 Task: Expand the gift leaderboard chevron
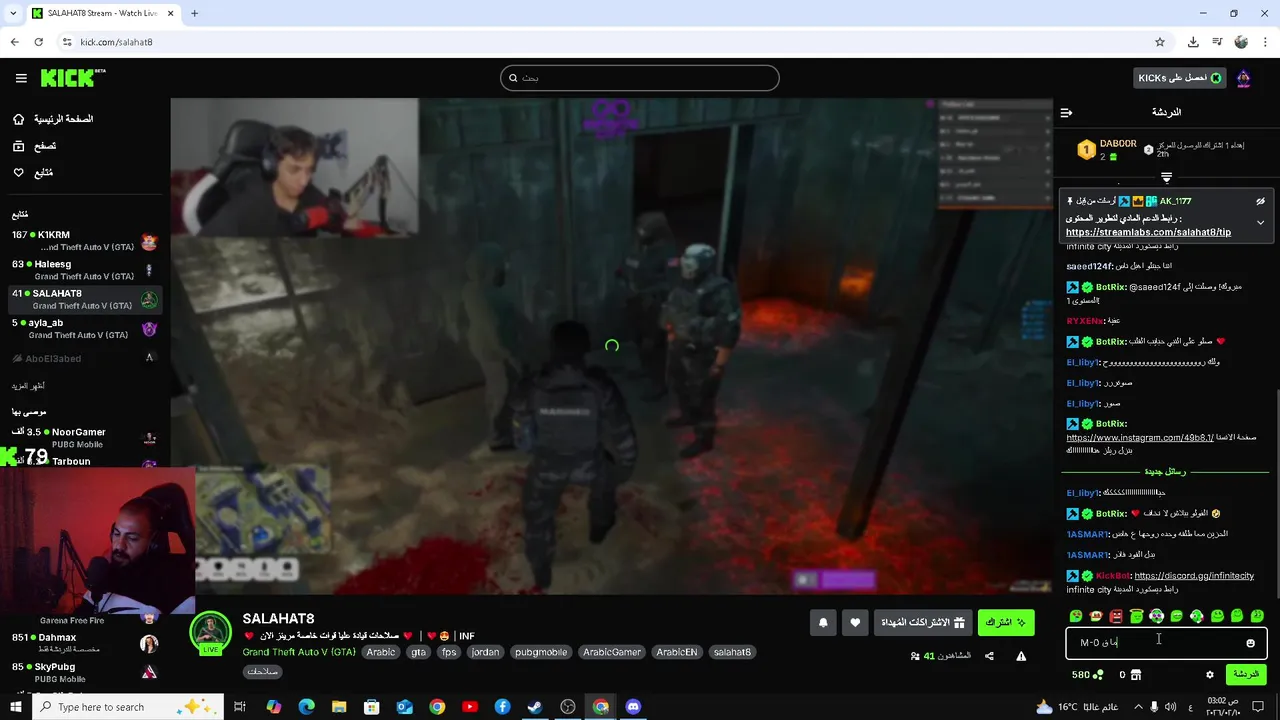[1166, 178]
